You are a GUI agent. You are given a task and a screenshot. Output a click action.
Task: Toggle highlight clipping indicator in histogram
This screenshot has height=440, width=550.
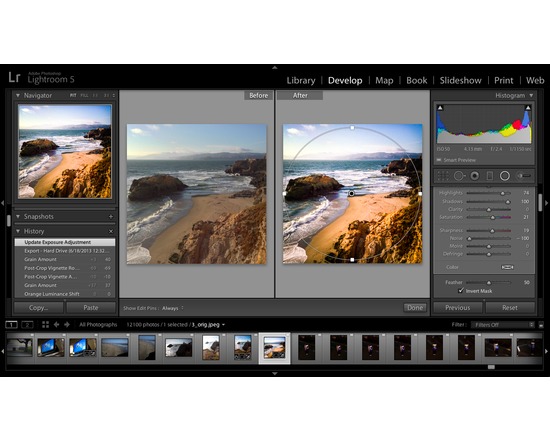tap(528, 108)
